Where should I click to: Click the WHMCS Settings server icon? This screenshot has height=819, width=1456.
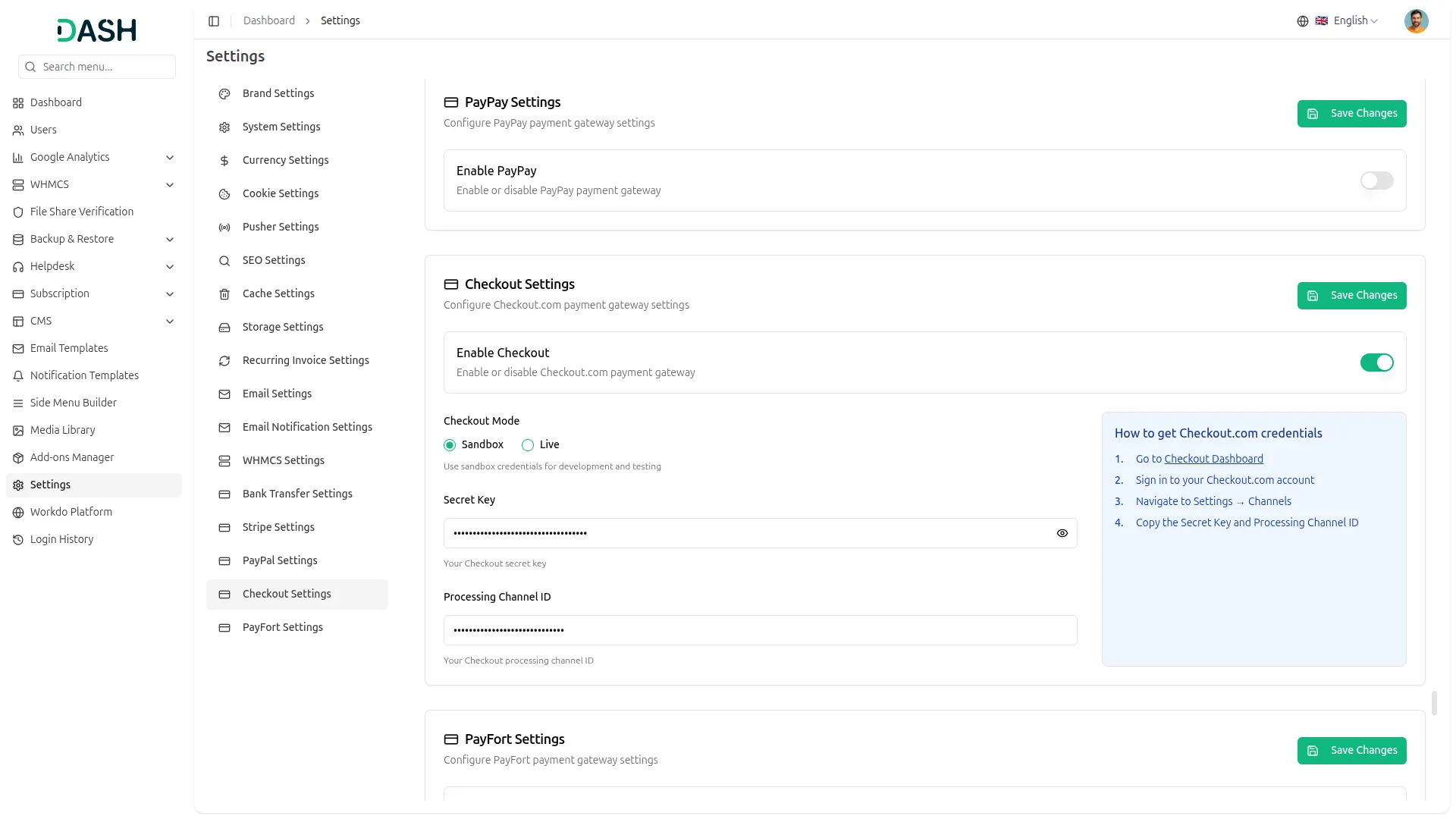tap(224, 461)
